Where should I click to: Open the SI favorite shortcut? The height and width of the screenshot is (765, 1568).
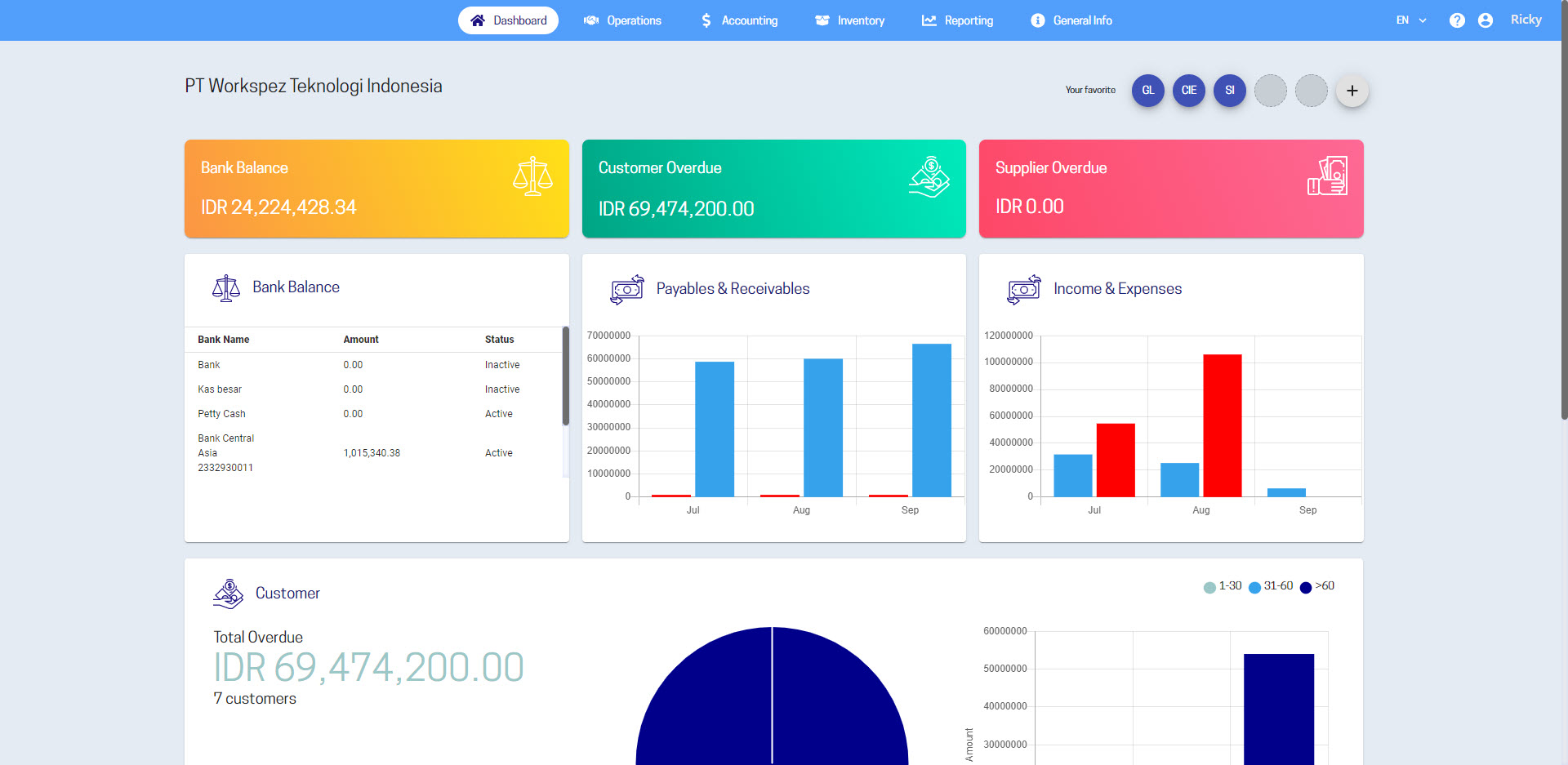1230,91
